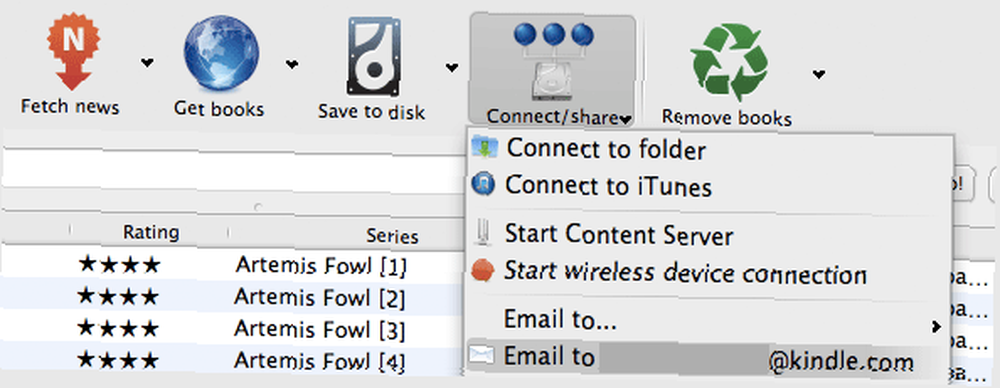Open the Save to disk dropdown arrow

coord(452,67)
